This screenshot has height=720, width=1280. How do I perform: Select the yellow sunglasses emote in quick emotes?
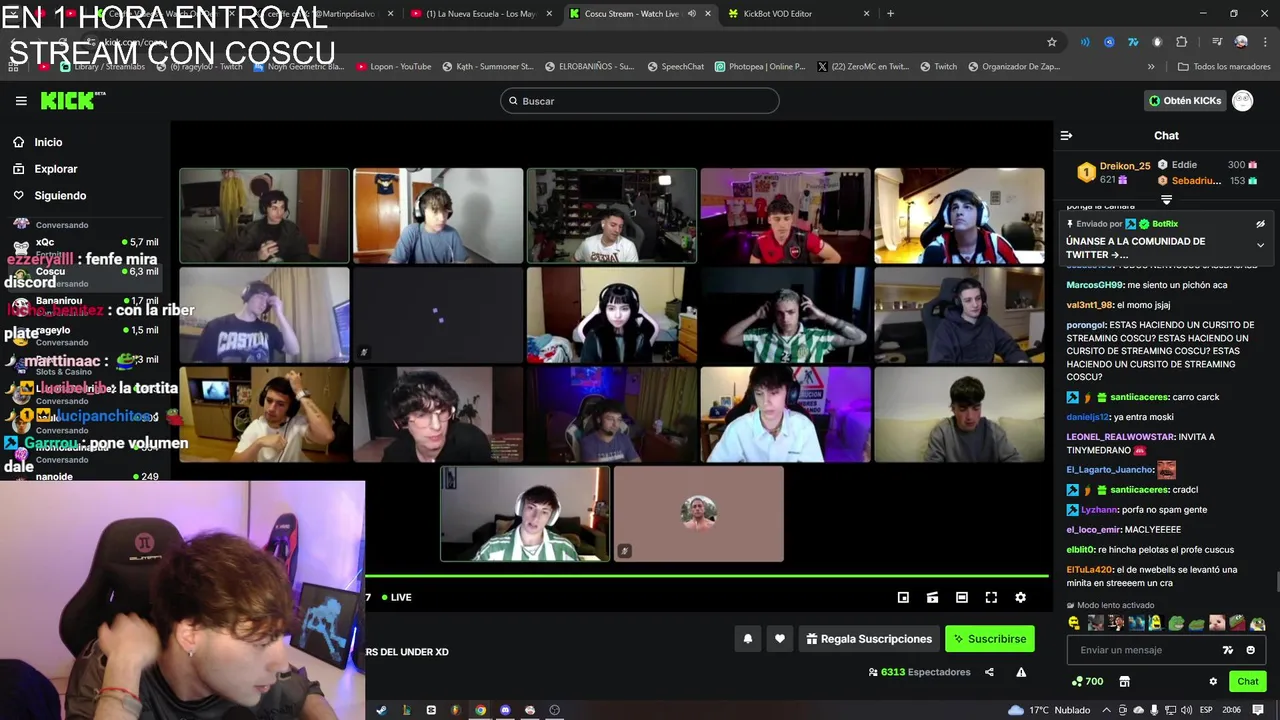coord(1075,623)
